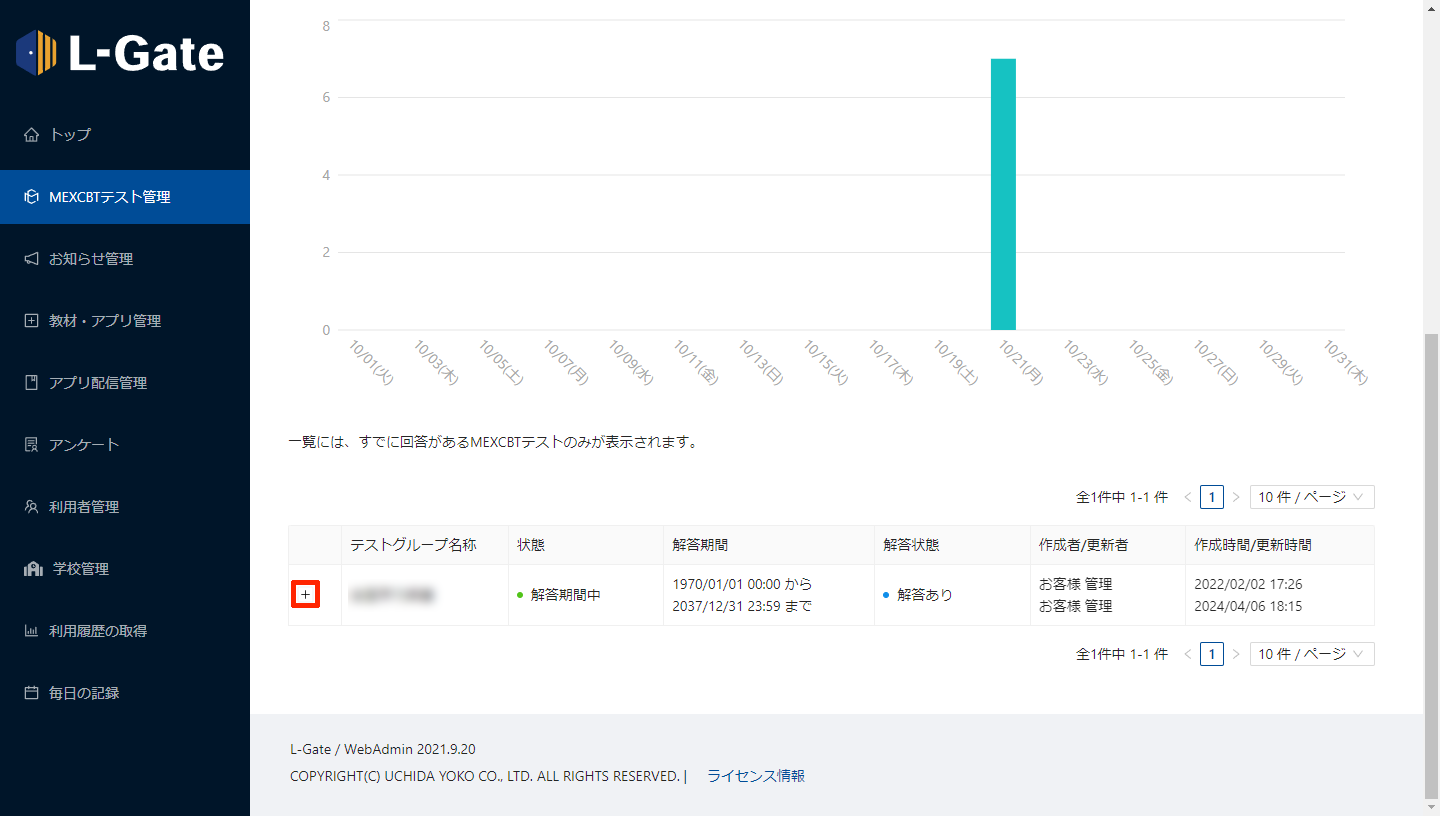Open the bottom 10 件 / ページ dropdown

click(x=1311, y=654)
